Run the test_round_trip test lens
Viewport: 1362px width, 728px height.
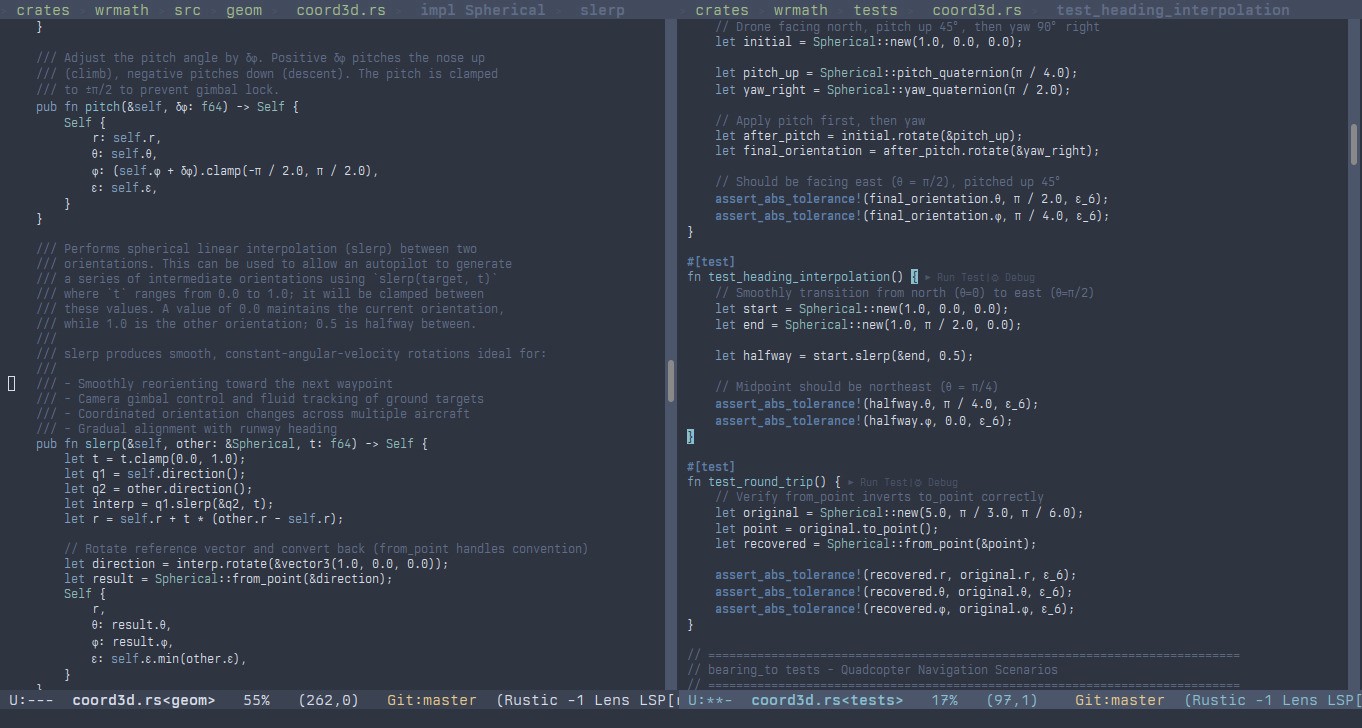pos(884,482)
